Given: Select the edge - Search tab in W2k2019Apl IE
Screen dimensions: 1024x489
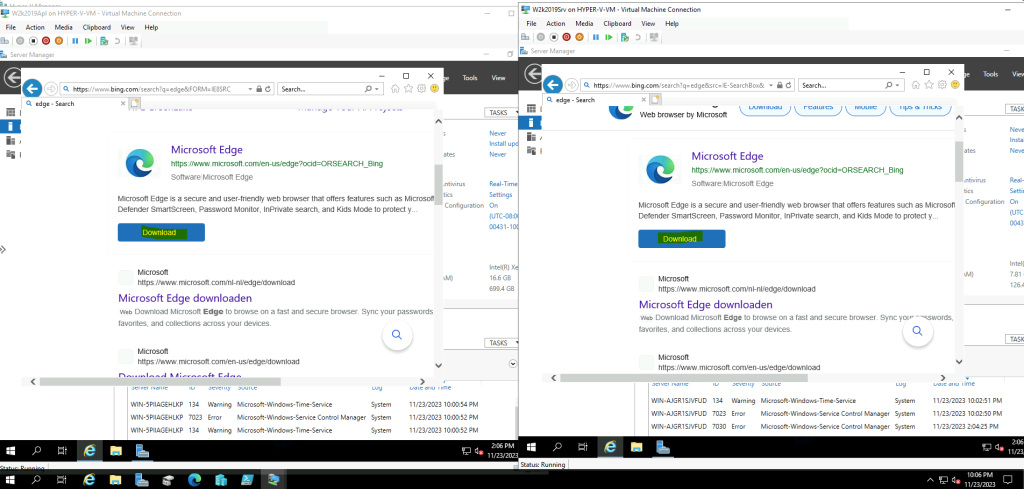Looking at the screenshot, I should (x=75, y=103).
